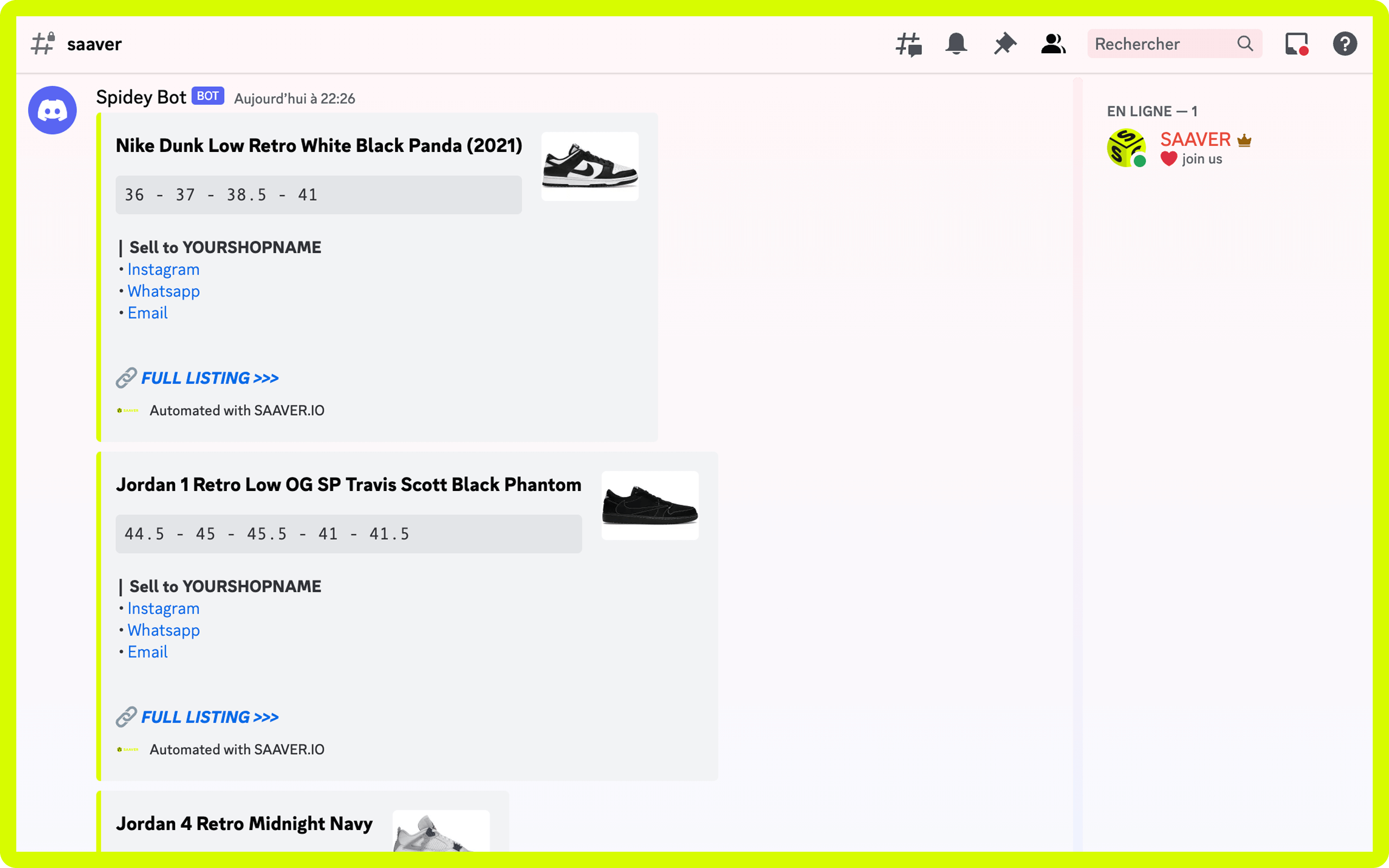
Task: Open FULL LISTING link in Jordan 1 card
Action: [x=210, y=717]
